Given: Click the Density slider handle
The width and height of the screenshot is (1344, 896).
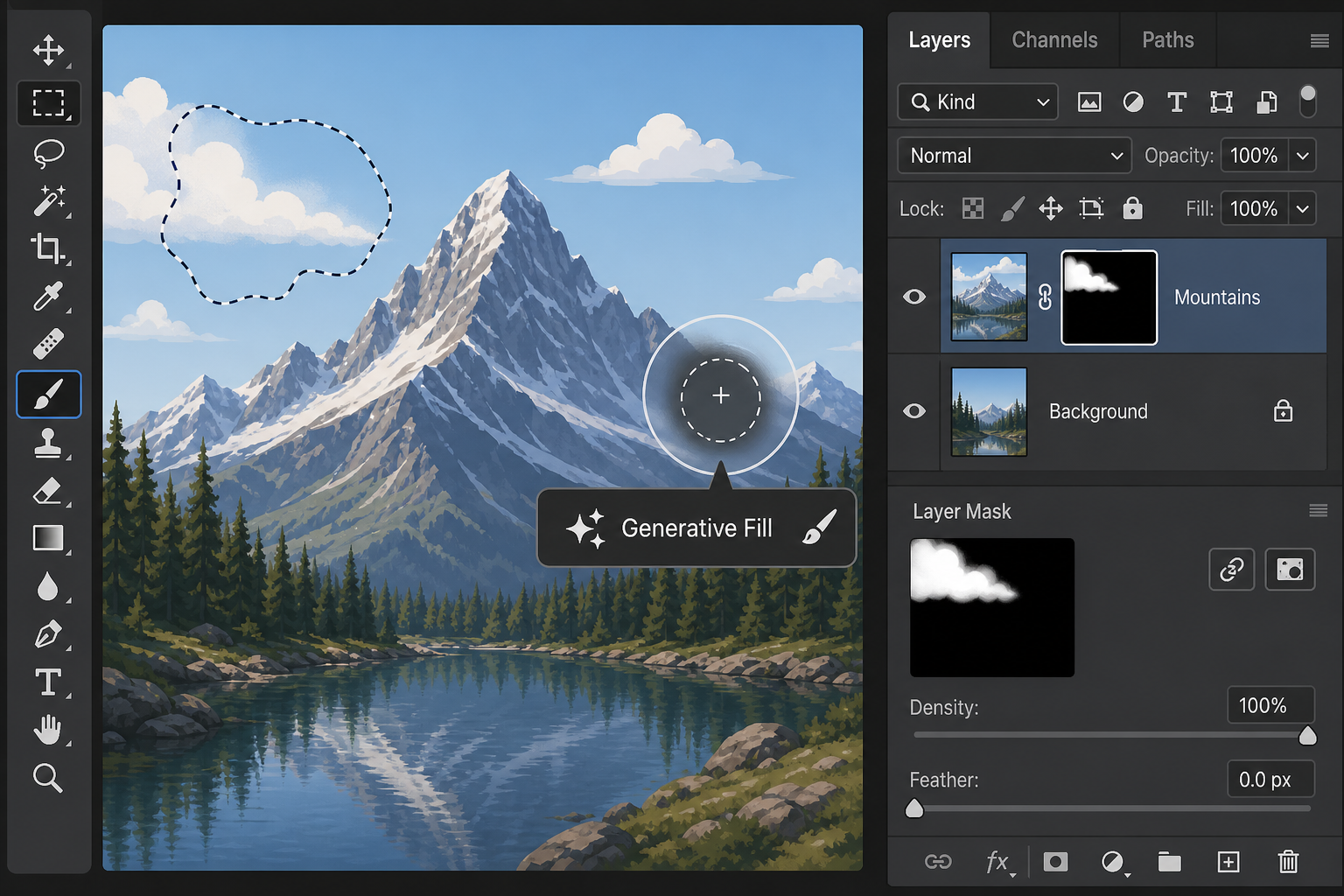Looking at the screenshot, I should [1307, 735].
